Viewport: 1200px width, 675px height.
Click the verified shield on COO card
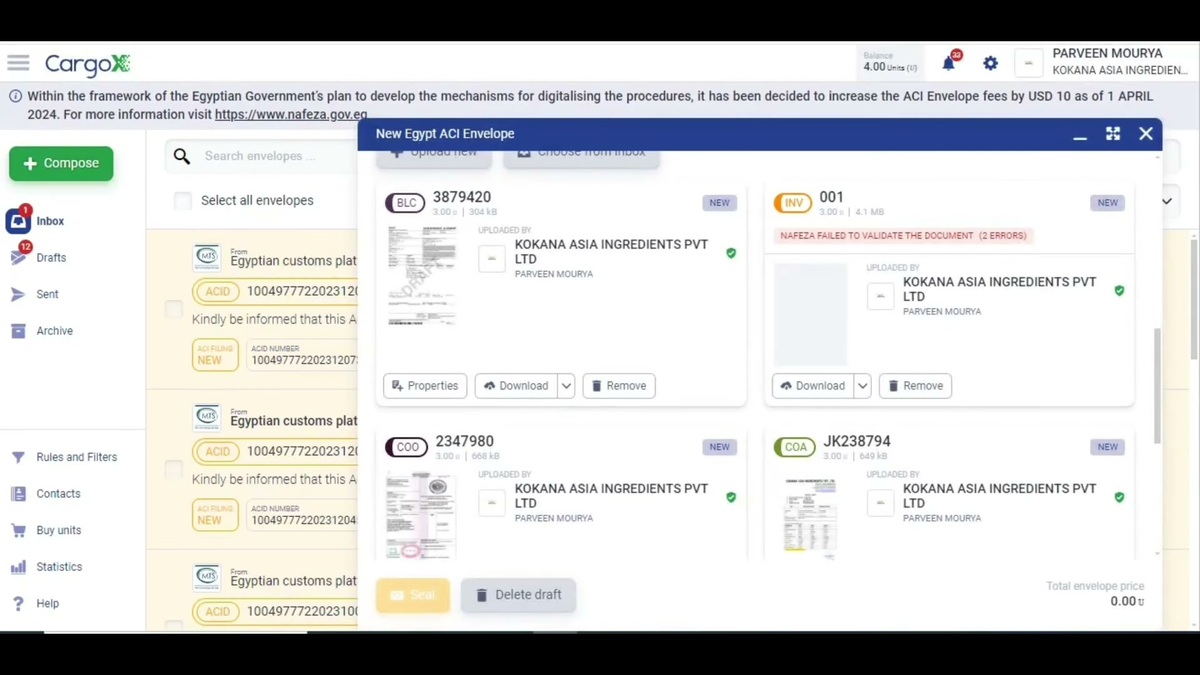[731, 497]
